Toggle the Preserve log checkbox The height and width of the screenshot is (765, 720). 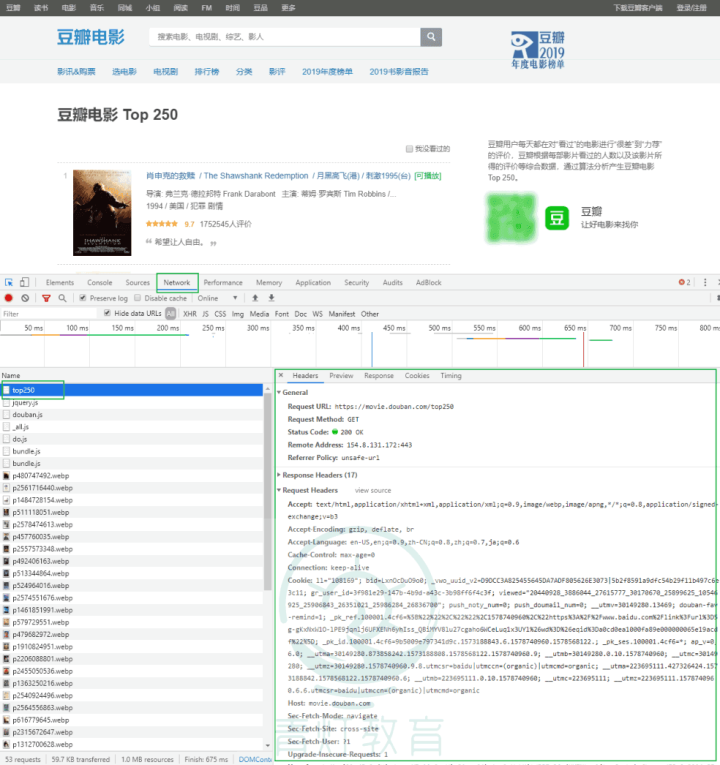coord(83,298)
